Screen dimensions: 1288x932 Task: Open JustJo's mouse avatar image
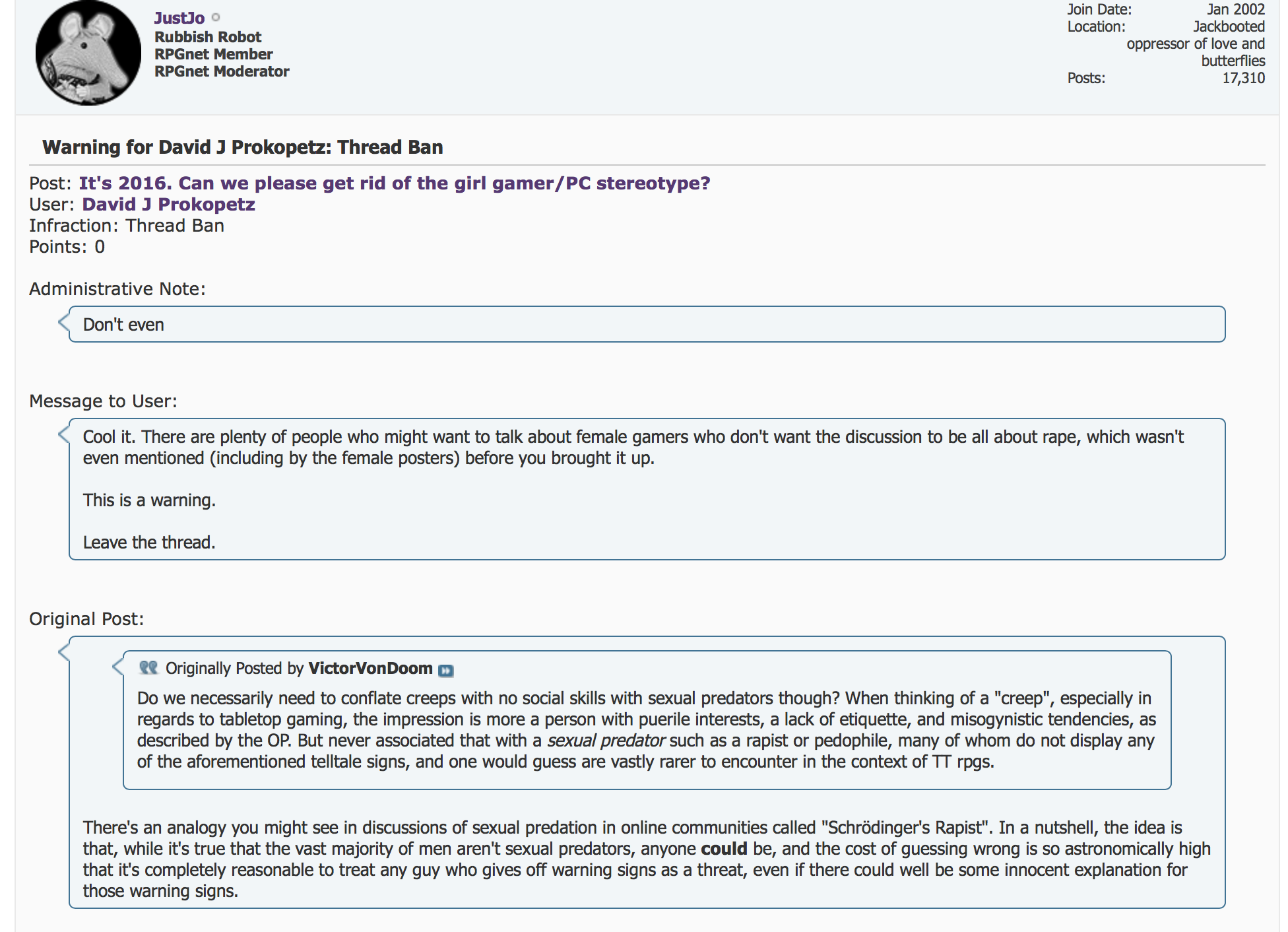point(88,53)
